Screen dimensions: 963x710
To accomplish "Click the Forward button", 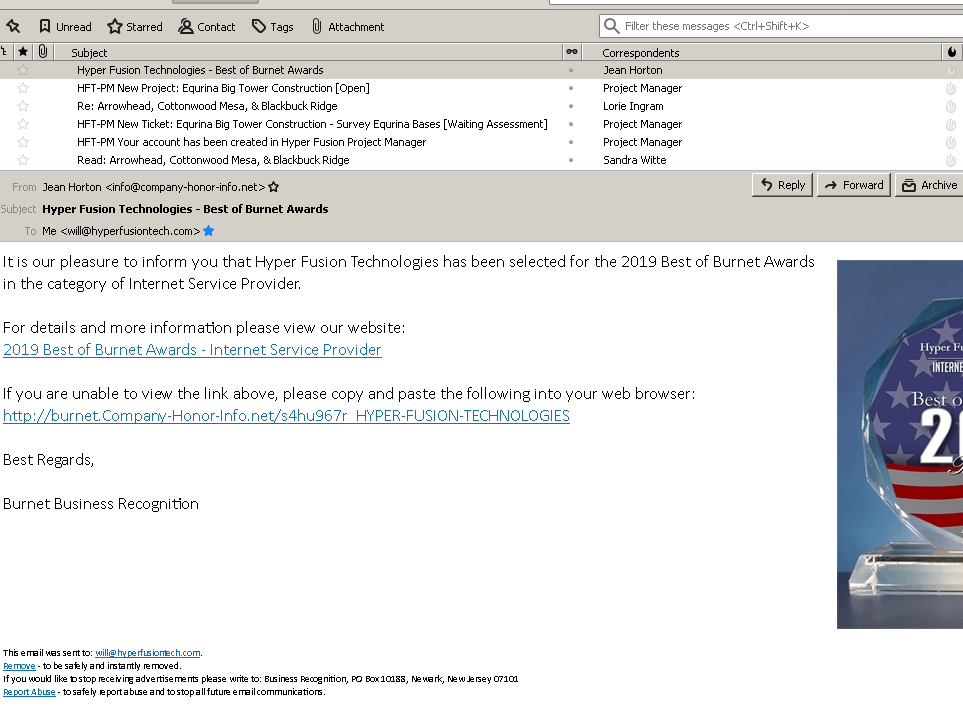I will pyautogui.click(x=854, y=185).
